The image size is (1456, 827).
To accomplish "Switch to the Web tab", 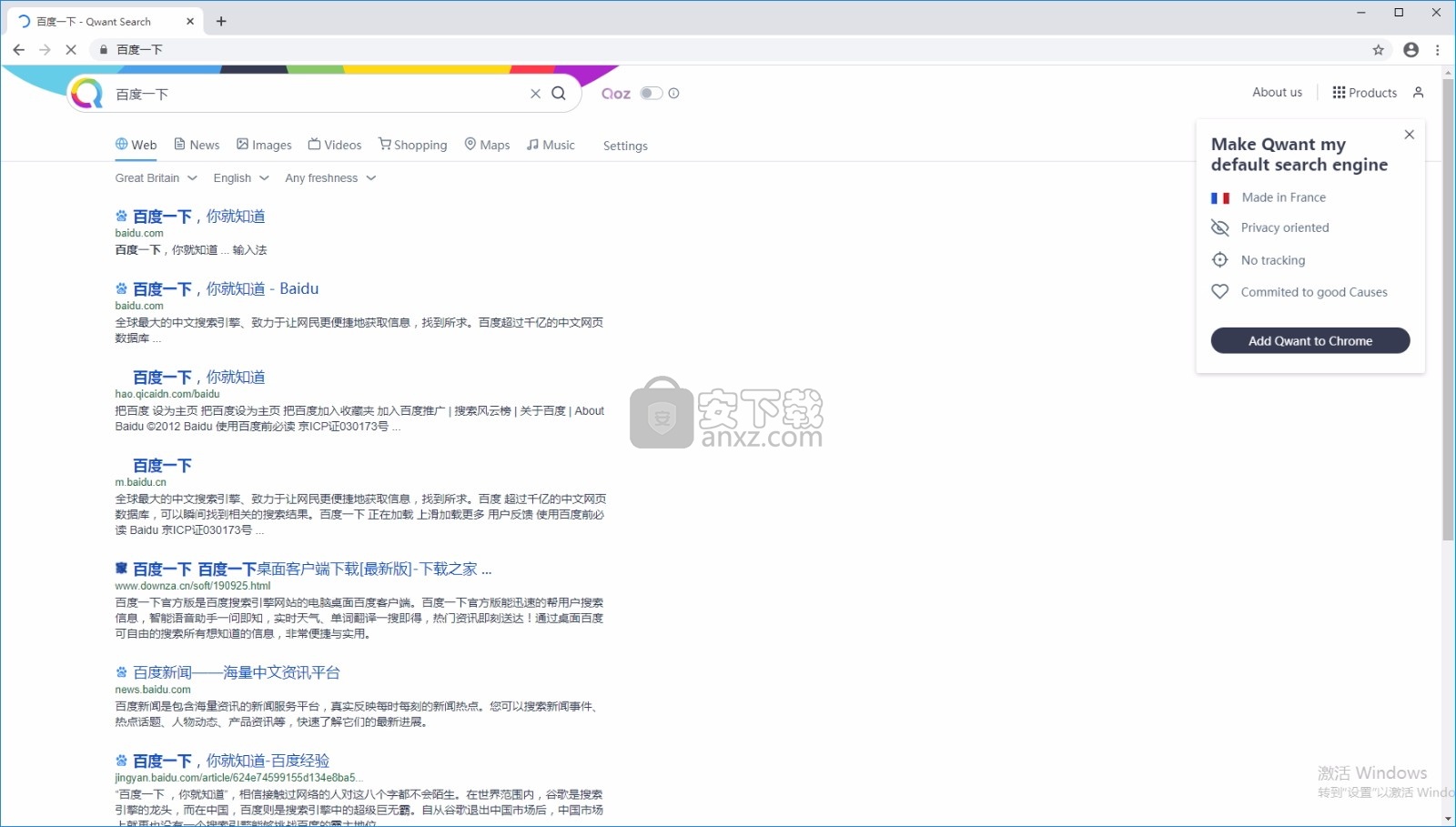I will tap(136, 145).
